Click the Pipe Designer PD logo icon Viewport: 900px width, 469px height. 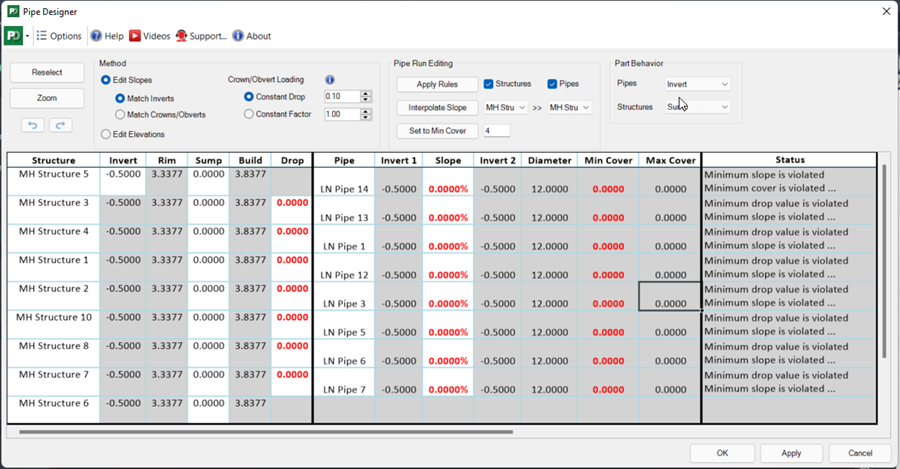(14, 36)
